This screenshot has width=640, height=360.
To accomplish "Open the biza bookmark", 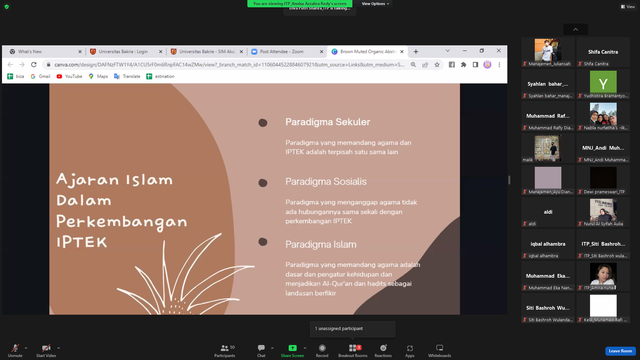I will 16,76.
